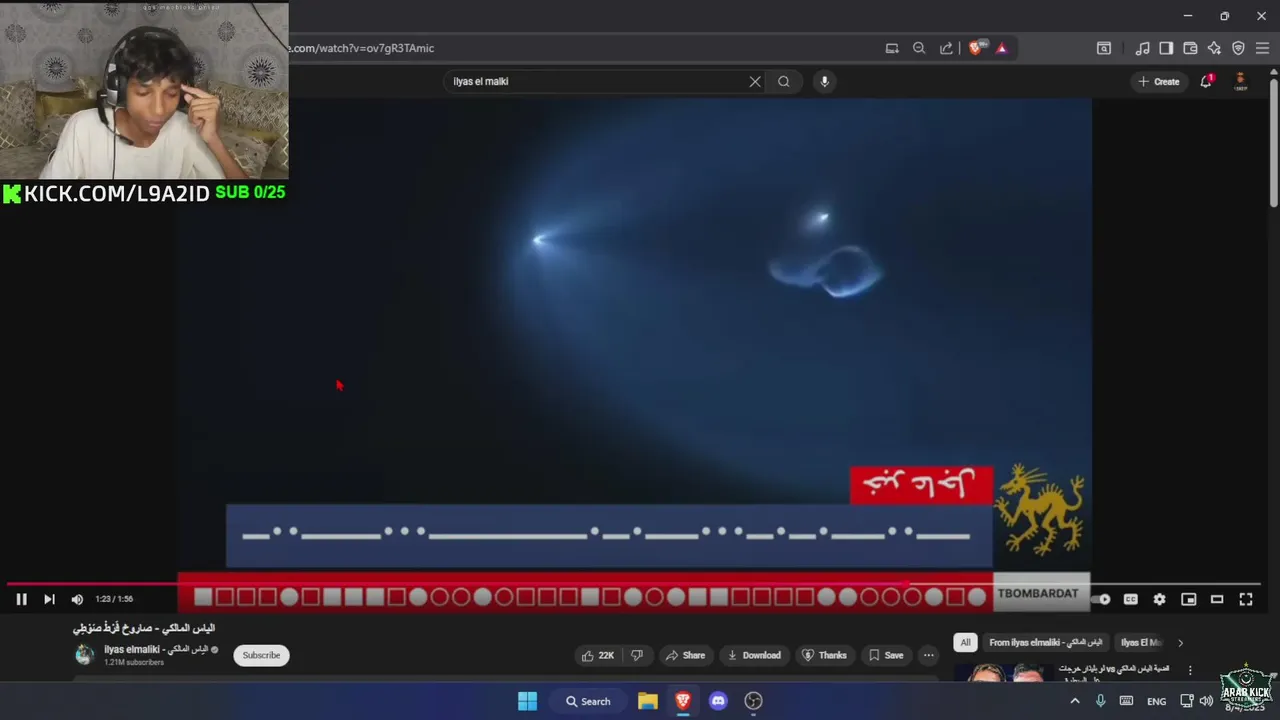Select the All filter chip
Screen dimensions: 1280x720
point(965,642)
